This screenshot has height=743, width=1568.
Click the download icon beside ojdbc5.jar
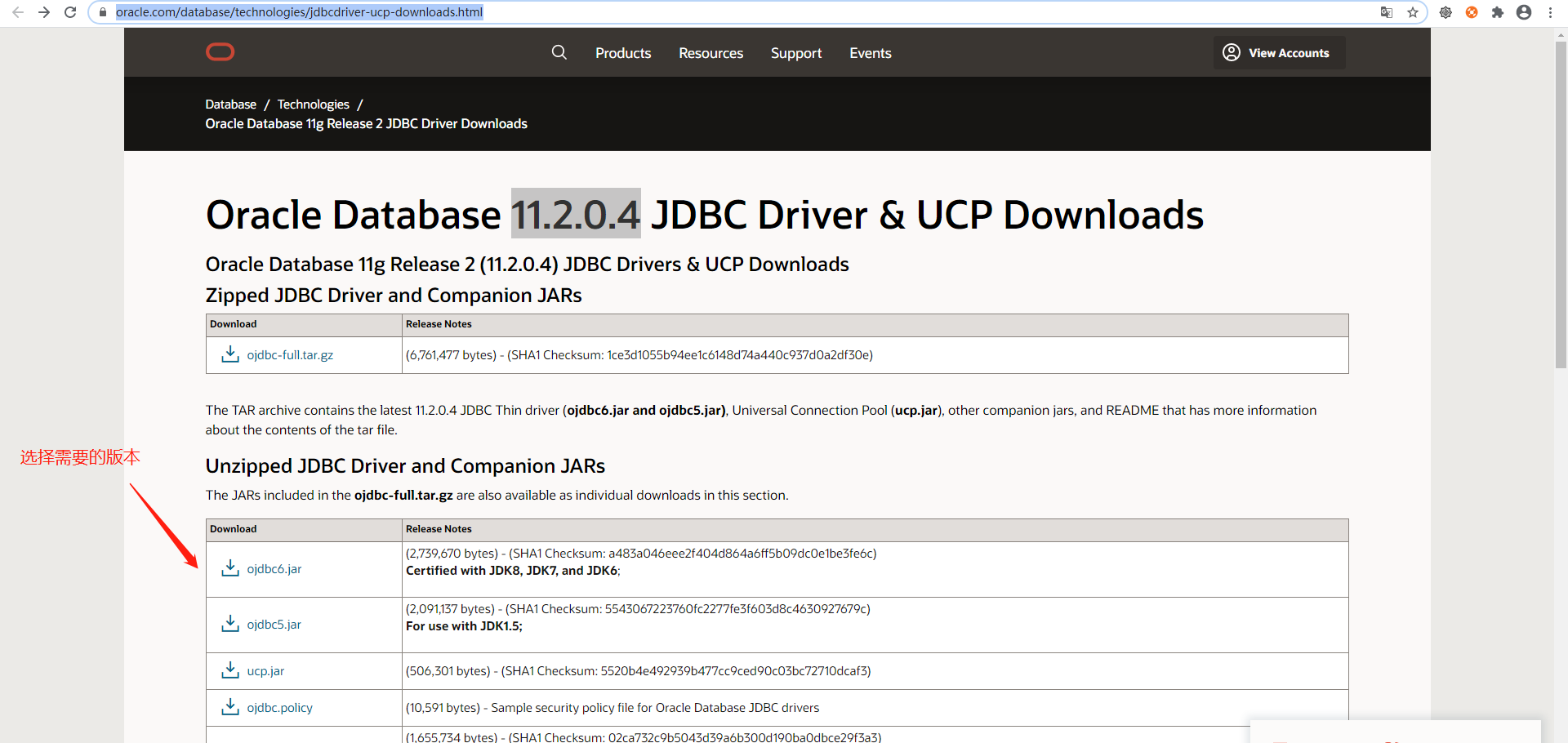pos(230,624)
